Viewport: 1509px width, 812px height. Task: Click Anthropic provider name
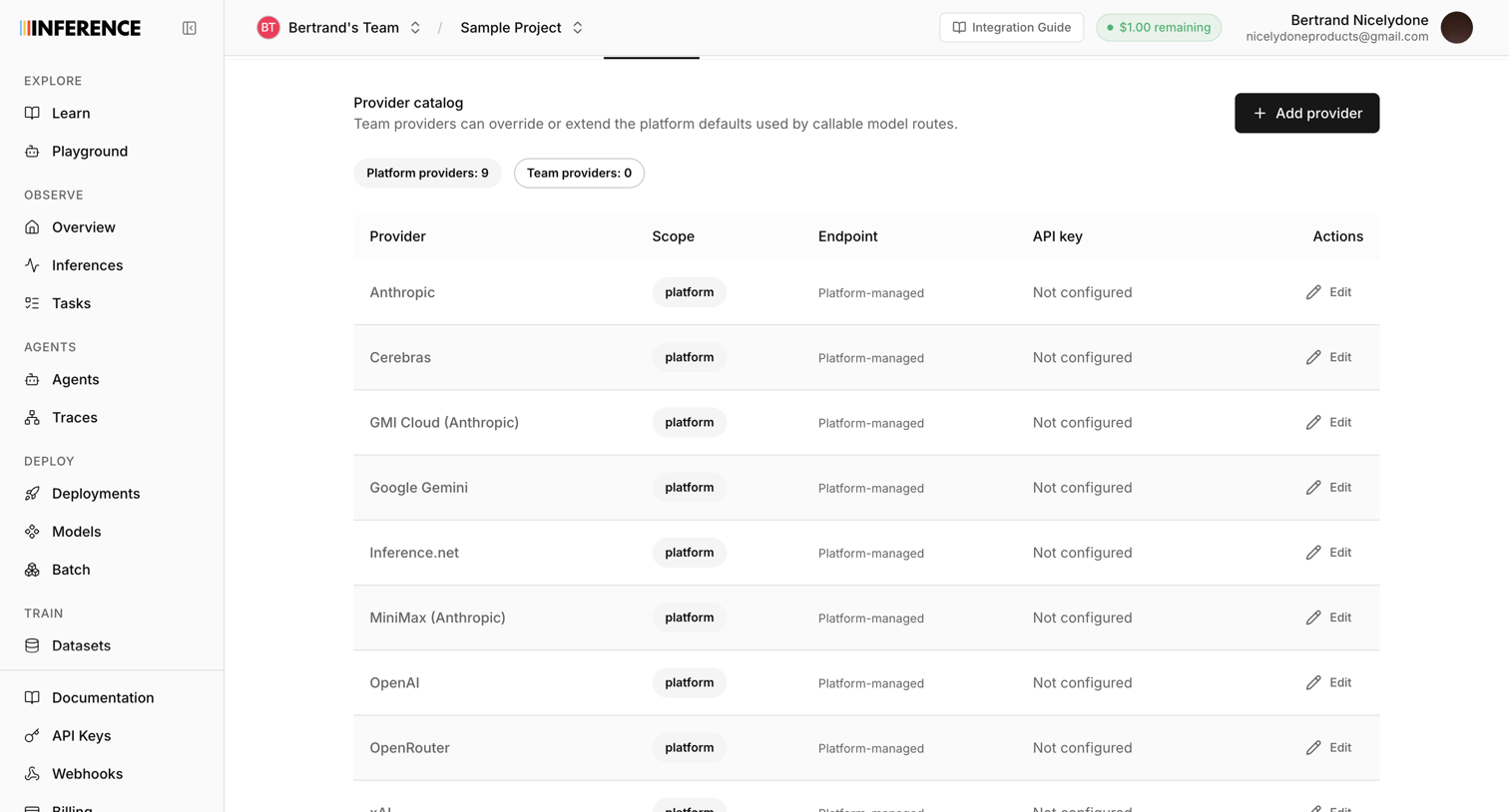[x=402, y=292]
